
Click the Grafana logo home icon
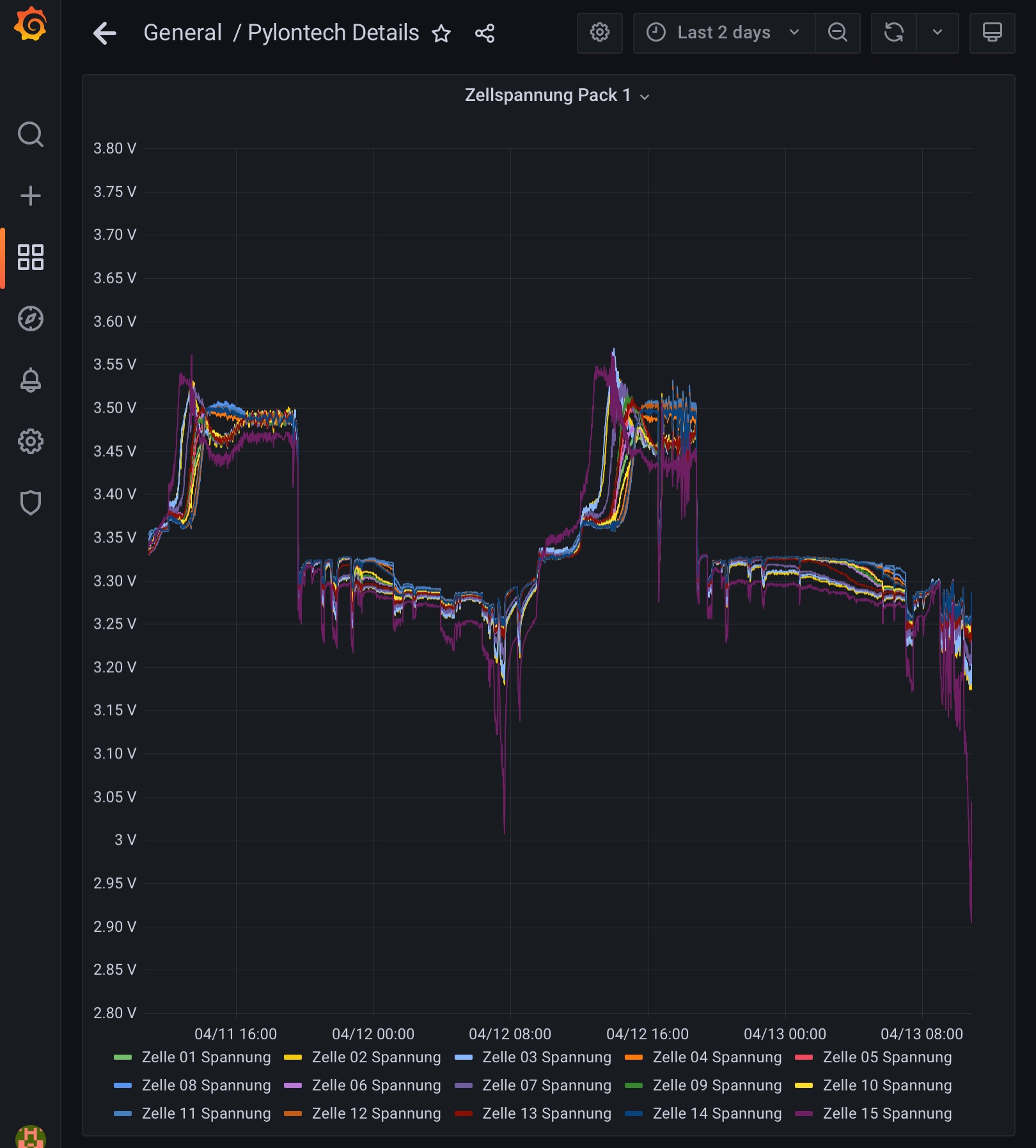point(30,26)
